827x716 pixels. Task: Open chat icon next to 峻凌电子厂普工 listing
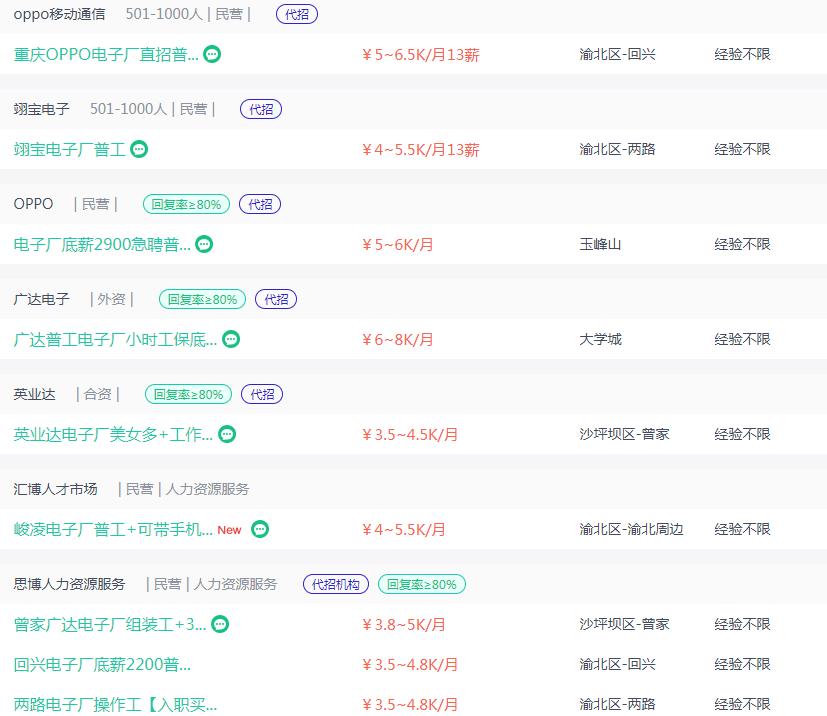coord(260,529)
